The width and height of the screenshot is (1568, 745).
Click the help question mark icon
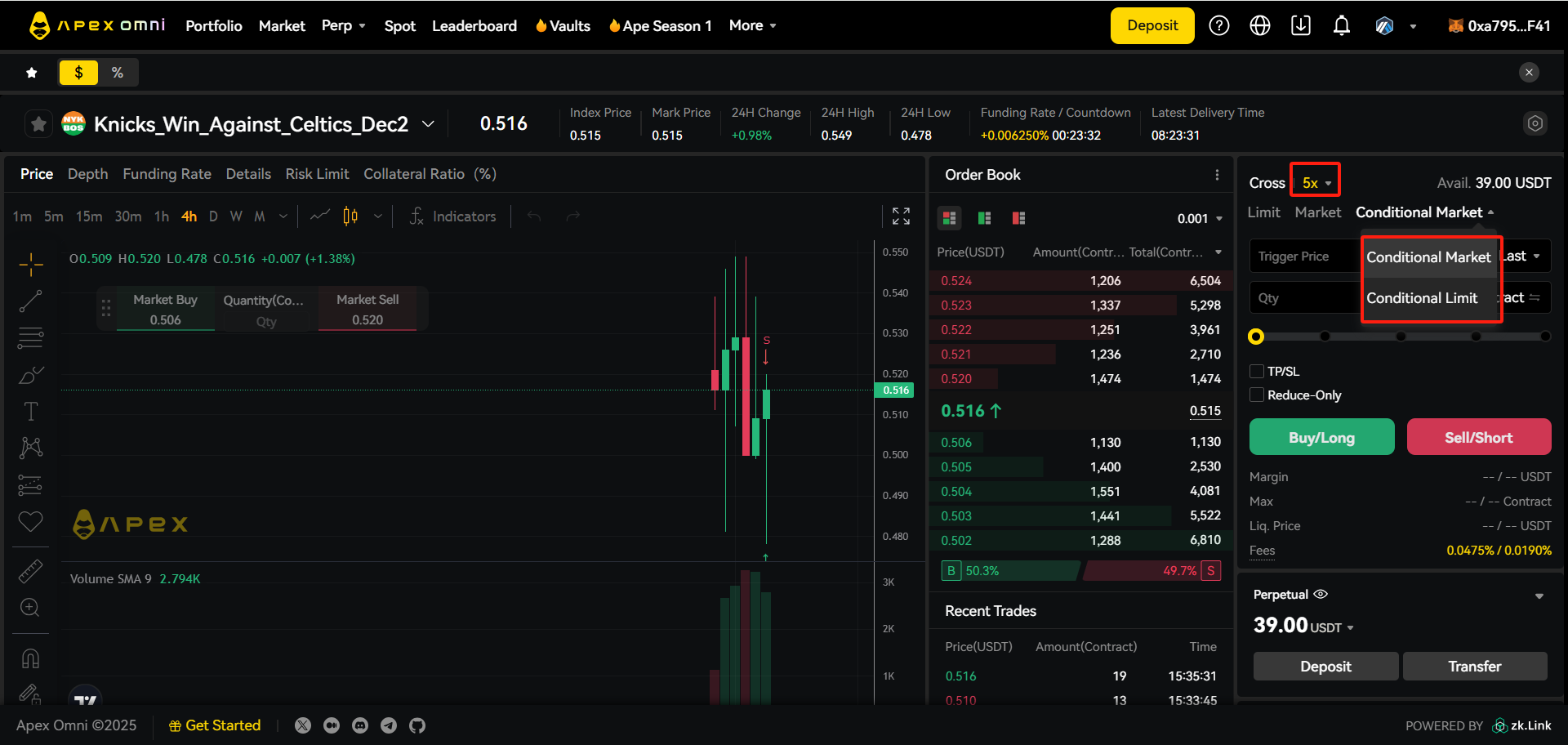click(1218, 26)
